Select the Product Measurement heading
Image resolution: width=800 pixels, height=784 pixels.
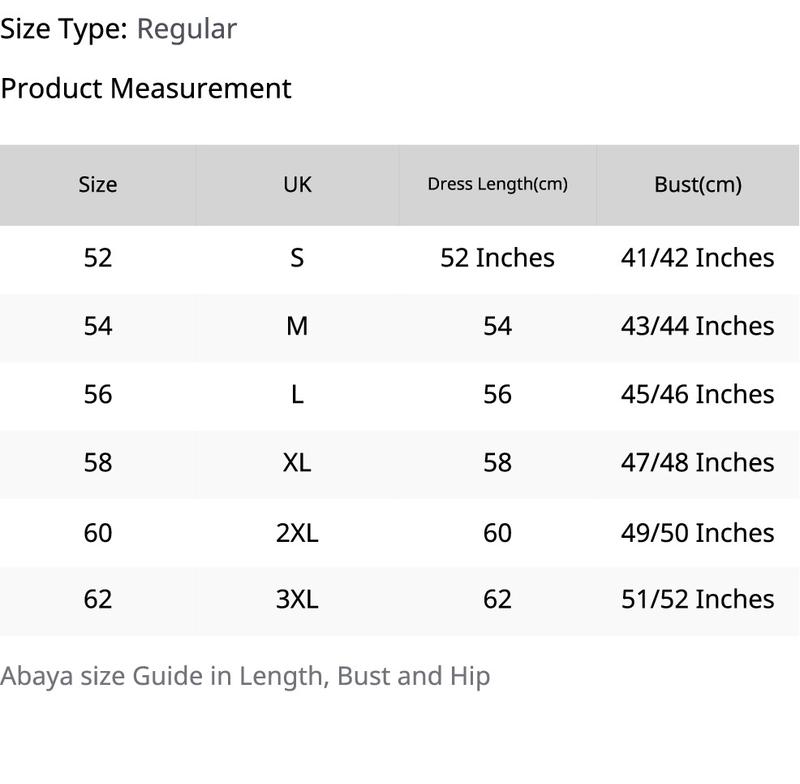pyautogui.click(x=146, y=88)
